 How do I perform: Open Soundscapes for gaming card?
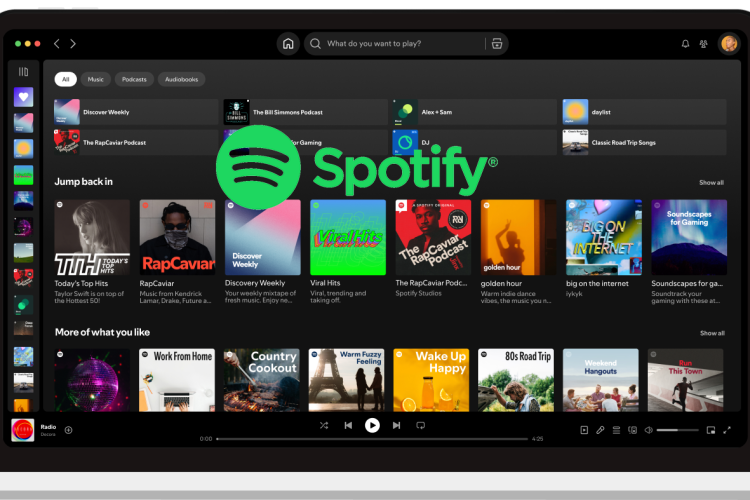coord(689,252)
